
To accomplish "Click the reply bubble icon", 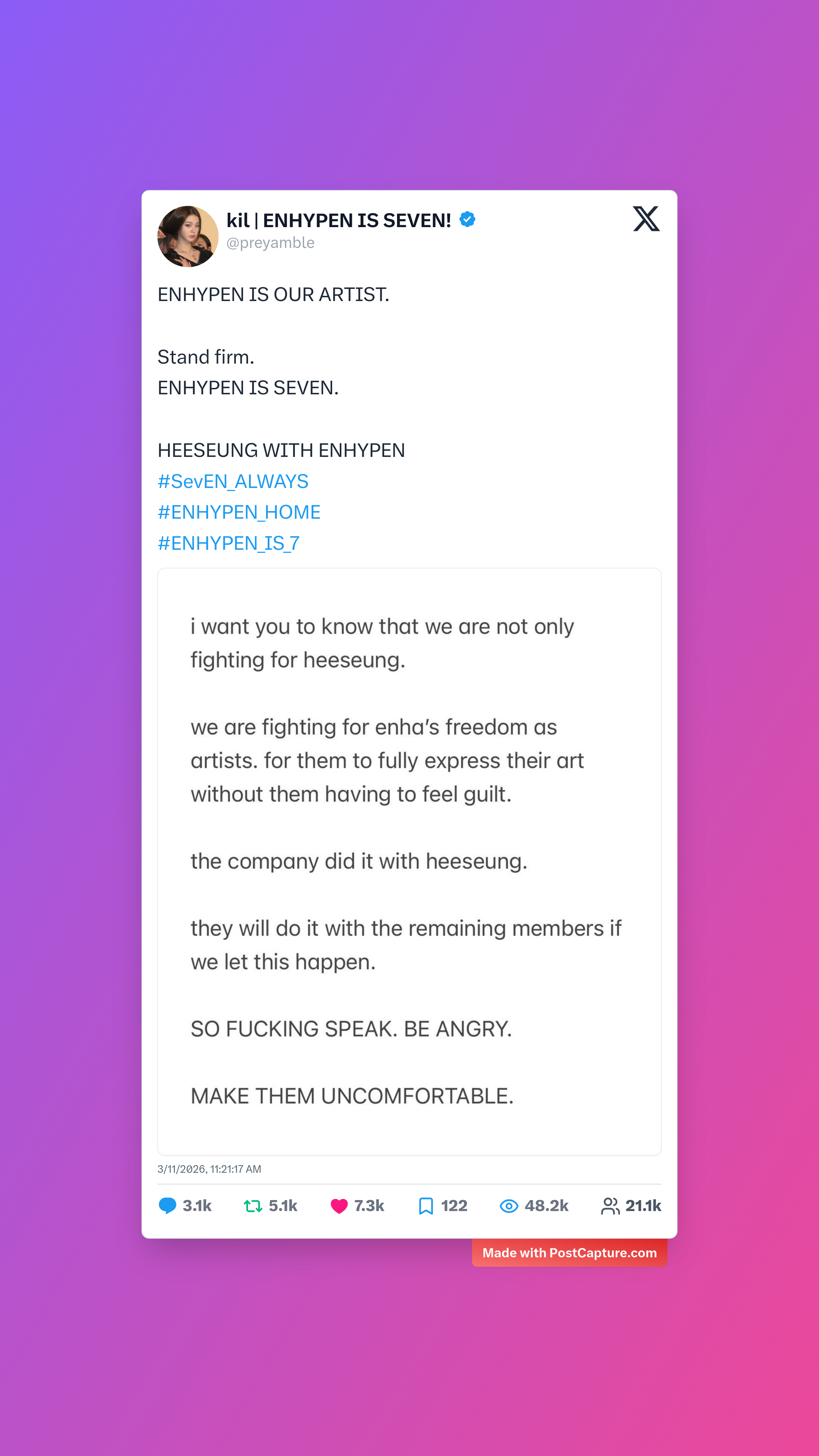I will pos(167,1206).
